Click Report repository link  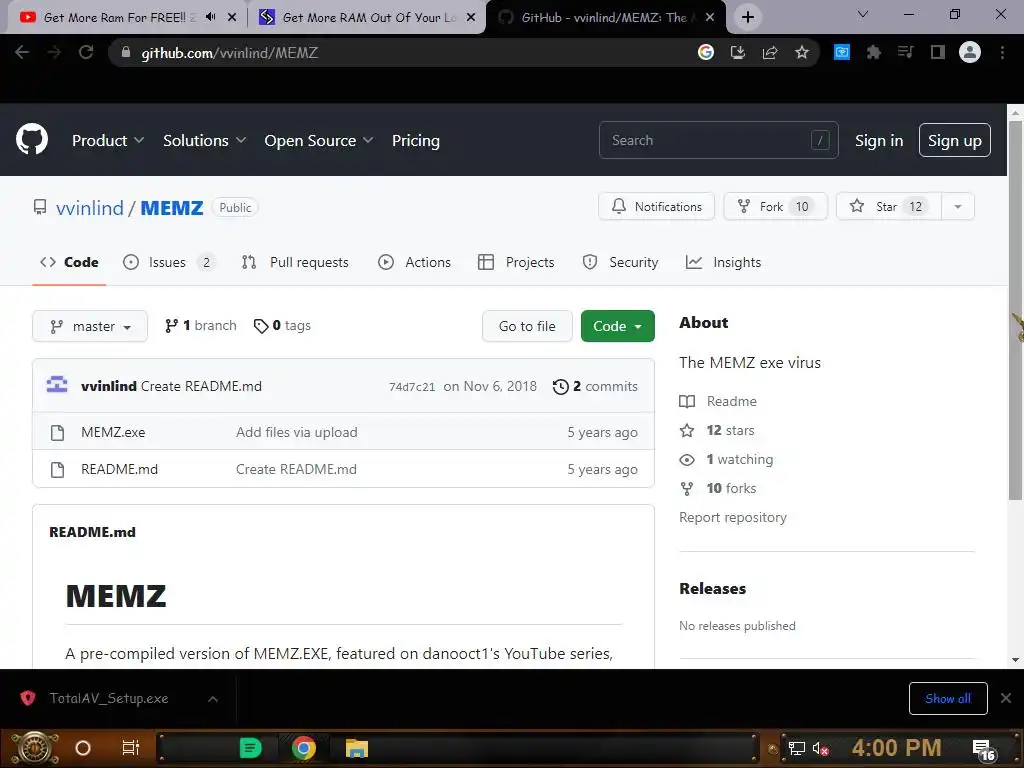tap(733, 517)
